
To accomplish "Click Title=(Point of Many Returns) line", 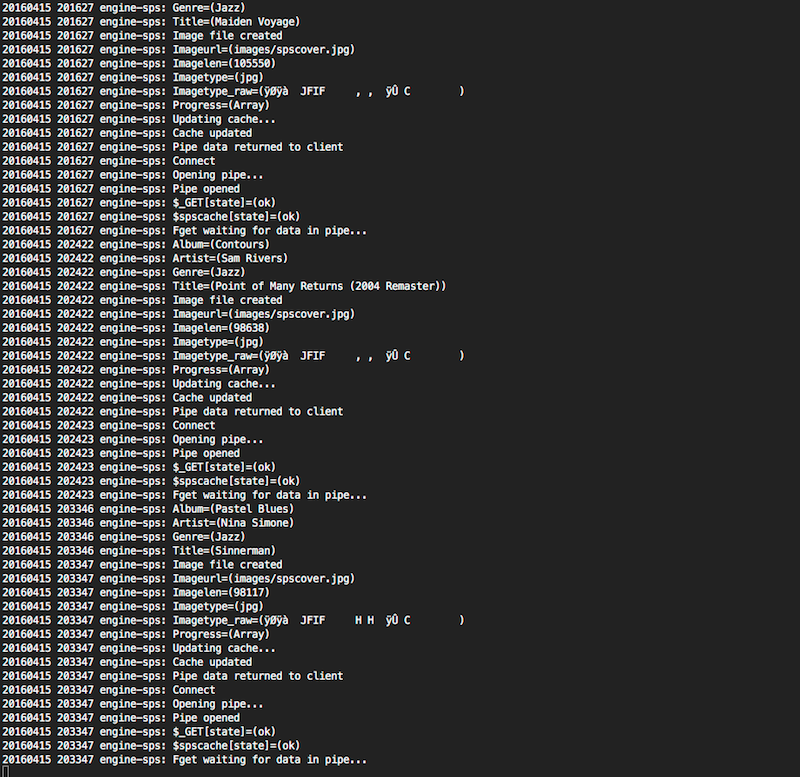I will (224, 286).
